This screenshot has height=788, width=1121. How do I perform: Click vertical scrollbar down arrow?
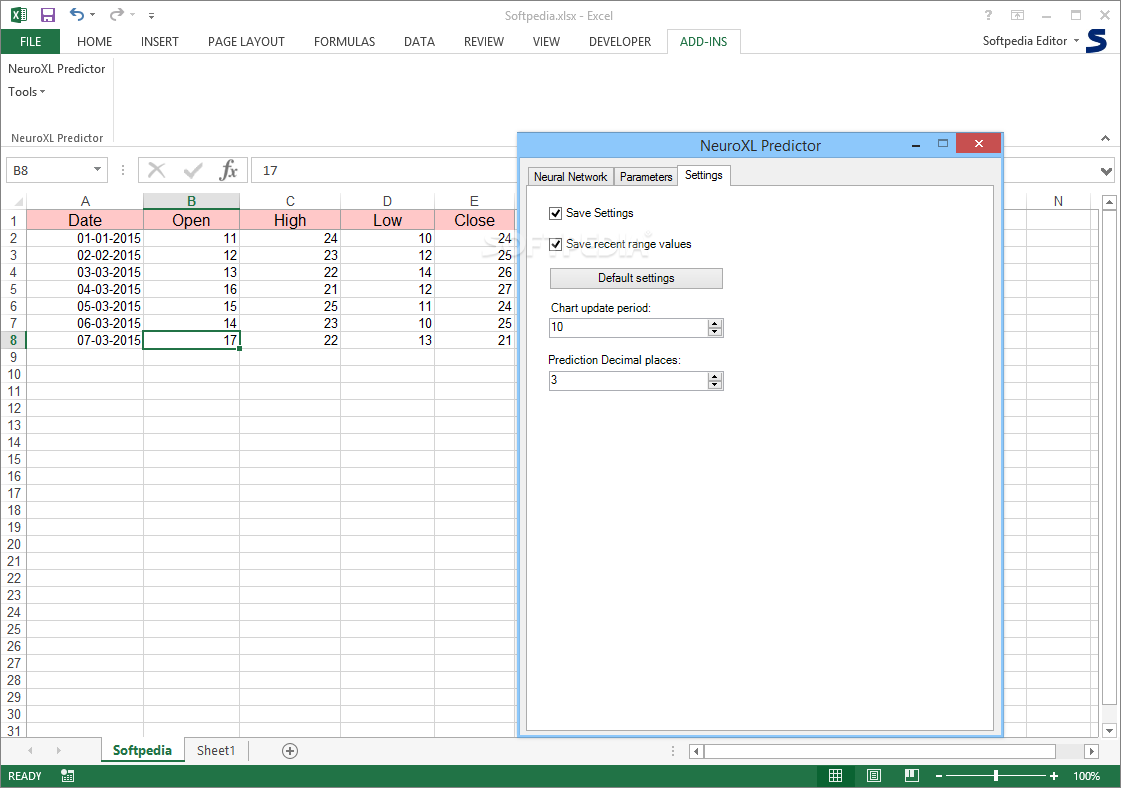pyautogui.click(x=1109, y=730)
